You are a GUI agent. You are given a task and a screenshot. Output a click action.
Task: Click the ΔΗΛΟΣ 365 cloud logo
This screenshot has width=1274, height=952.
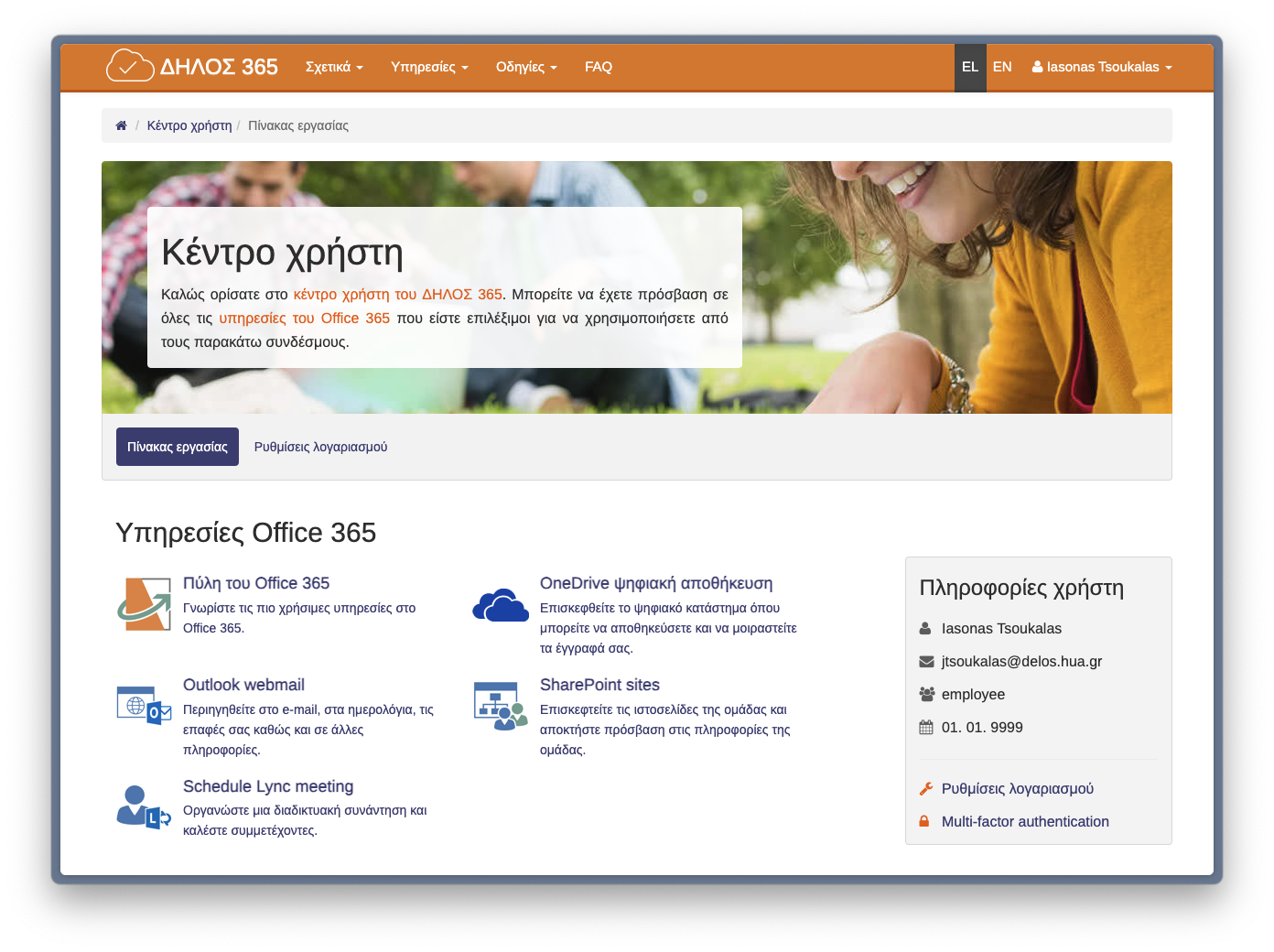click(x=130, y=66)
